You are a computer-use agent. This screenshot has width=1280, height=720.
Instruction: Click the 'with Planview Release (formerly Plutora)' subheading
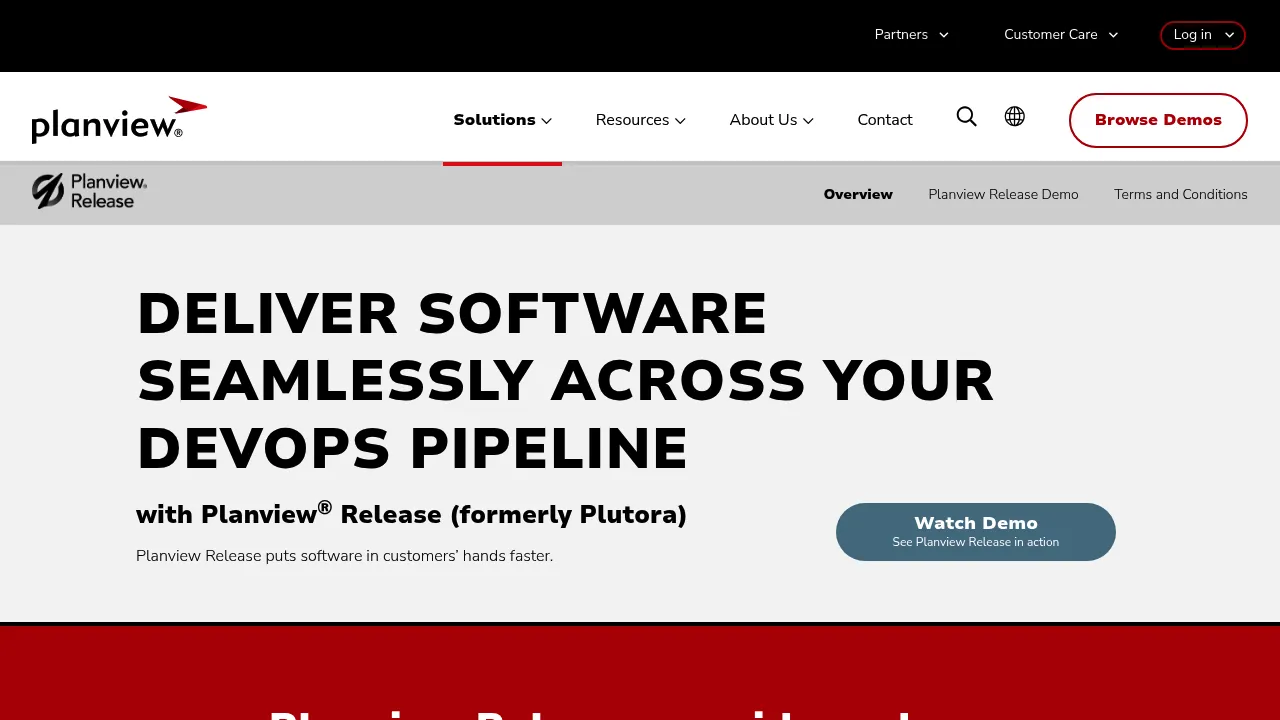point(411,513)
